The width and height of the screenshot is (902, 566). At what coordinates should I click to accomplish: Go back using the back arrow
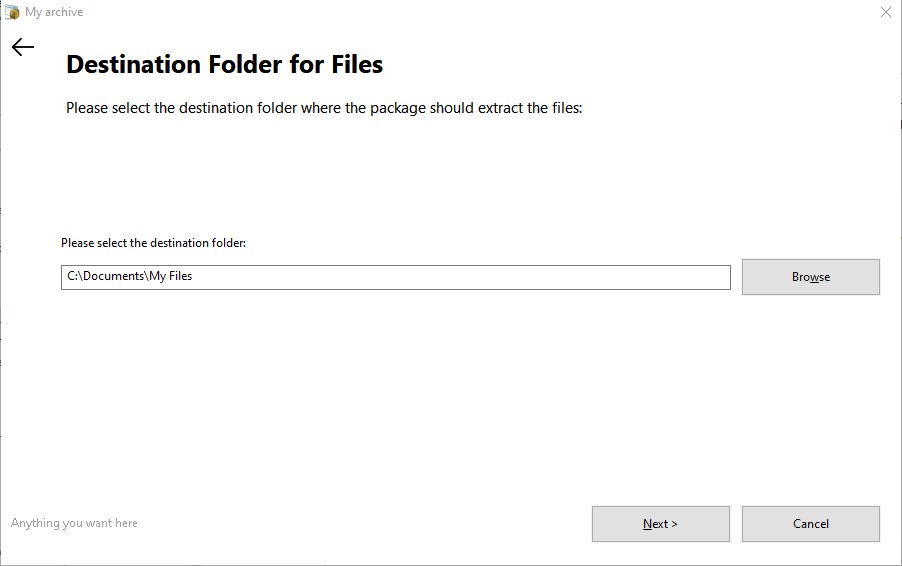(23, 47)
